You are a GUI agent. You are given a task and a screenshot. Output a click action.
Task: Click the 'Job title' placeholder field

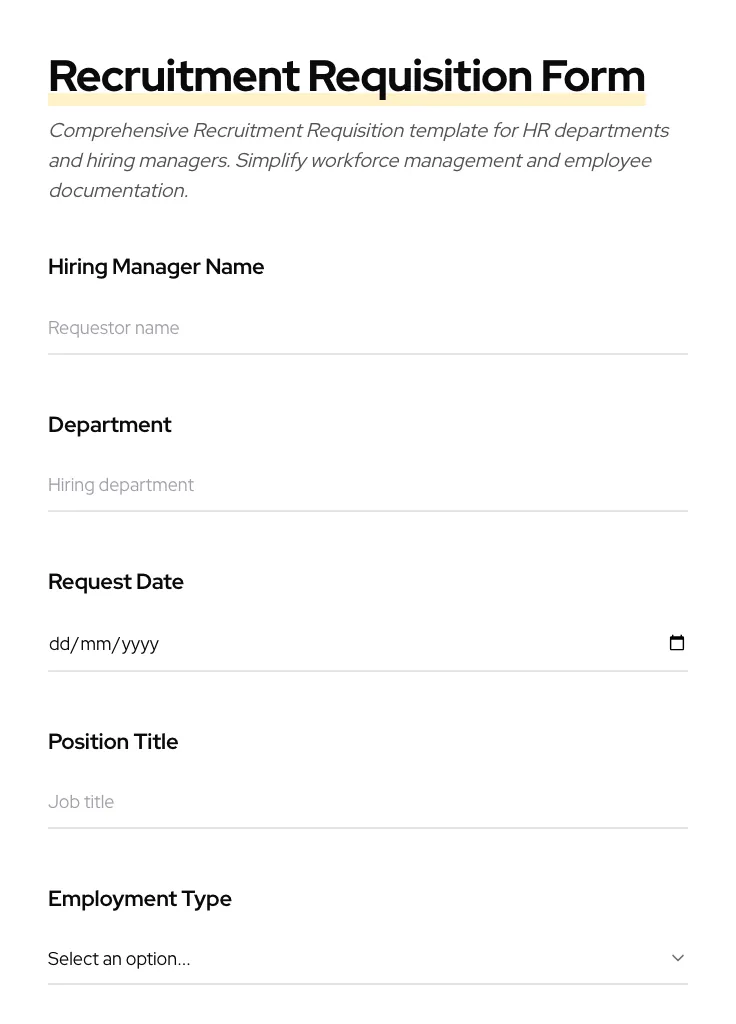tap(368, 802)
